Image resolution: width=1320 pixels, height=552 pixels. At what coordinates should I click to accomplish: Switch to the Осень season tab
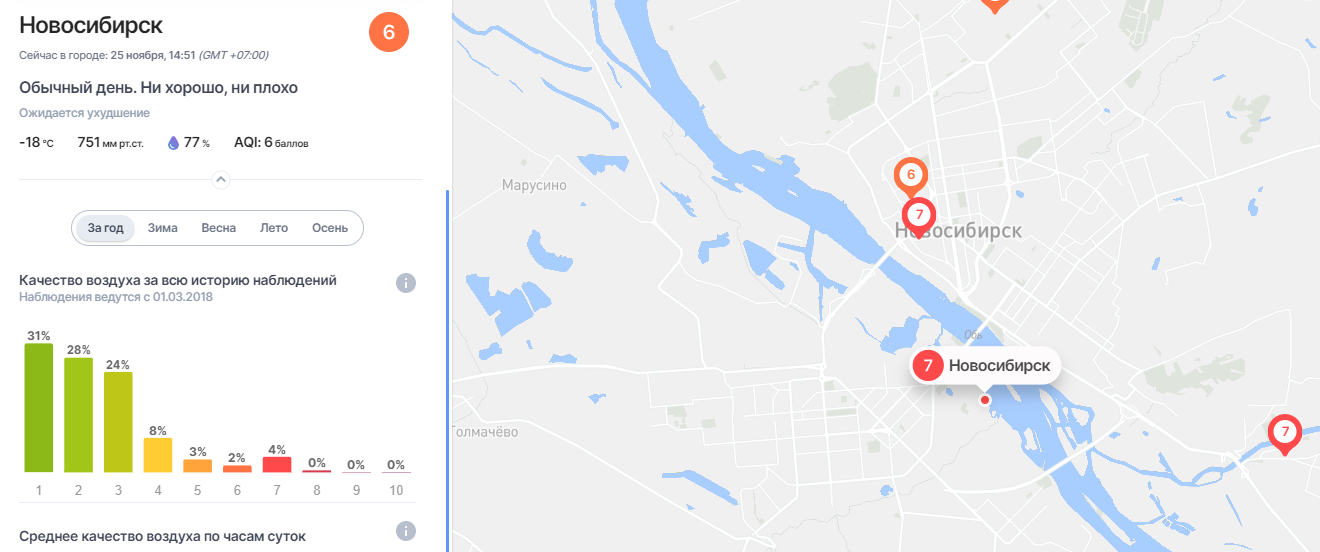(330, 228)
